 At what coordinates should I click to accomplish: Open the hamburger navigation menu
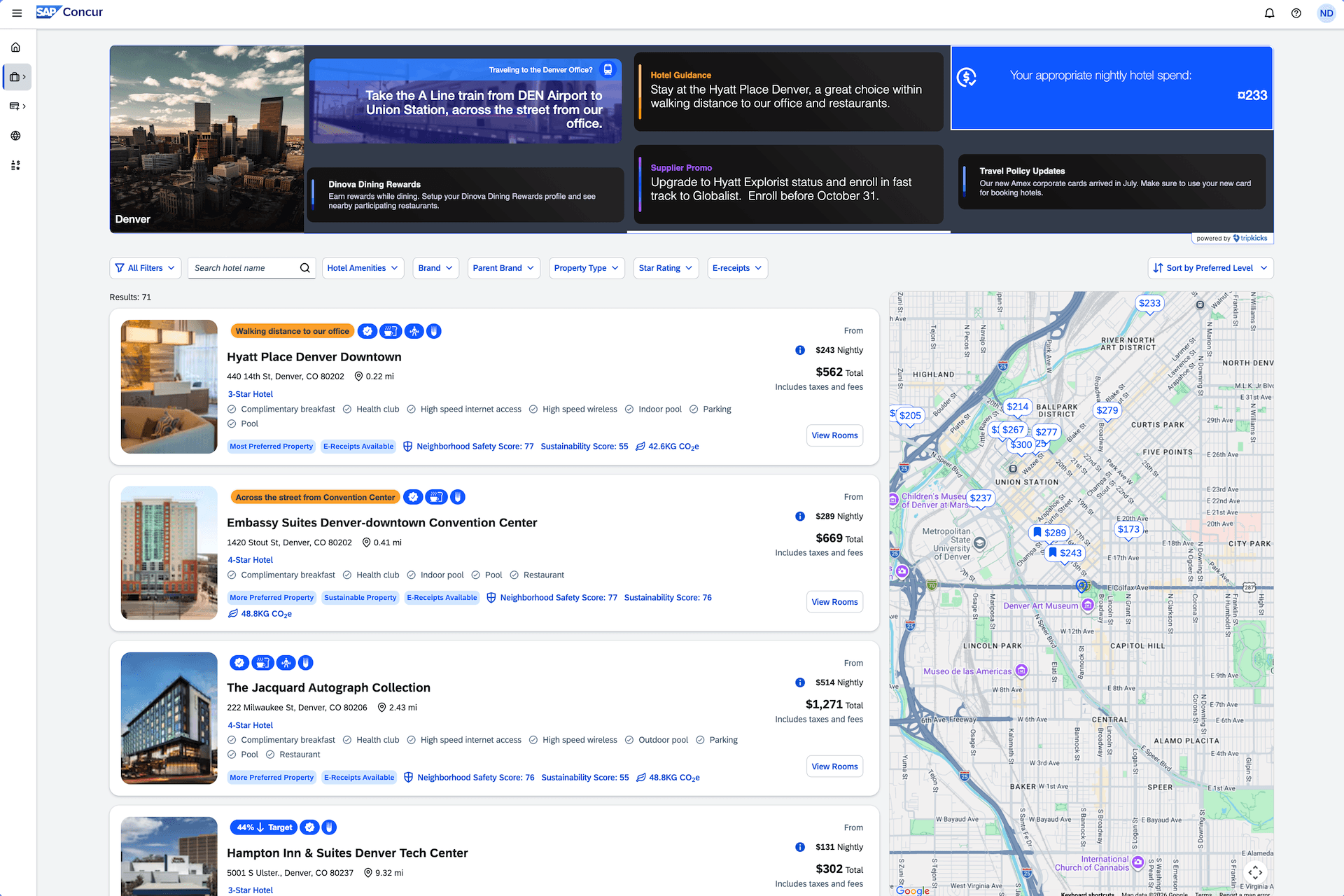coord(17,13)
